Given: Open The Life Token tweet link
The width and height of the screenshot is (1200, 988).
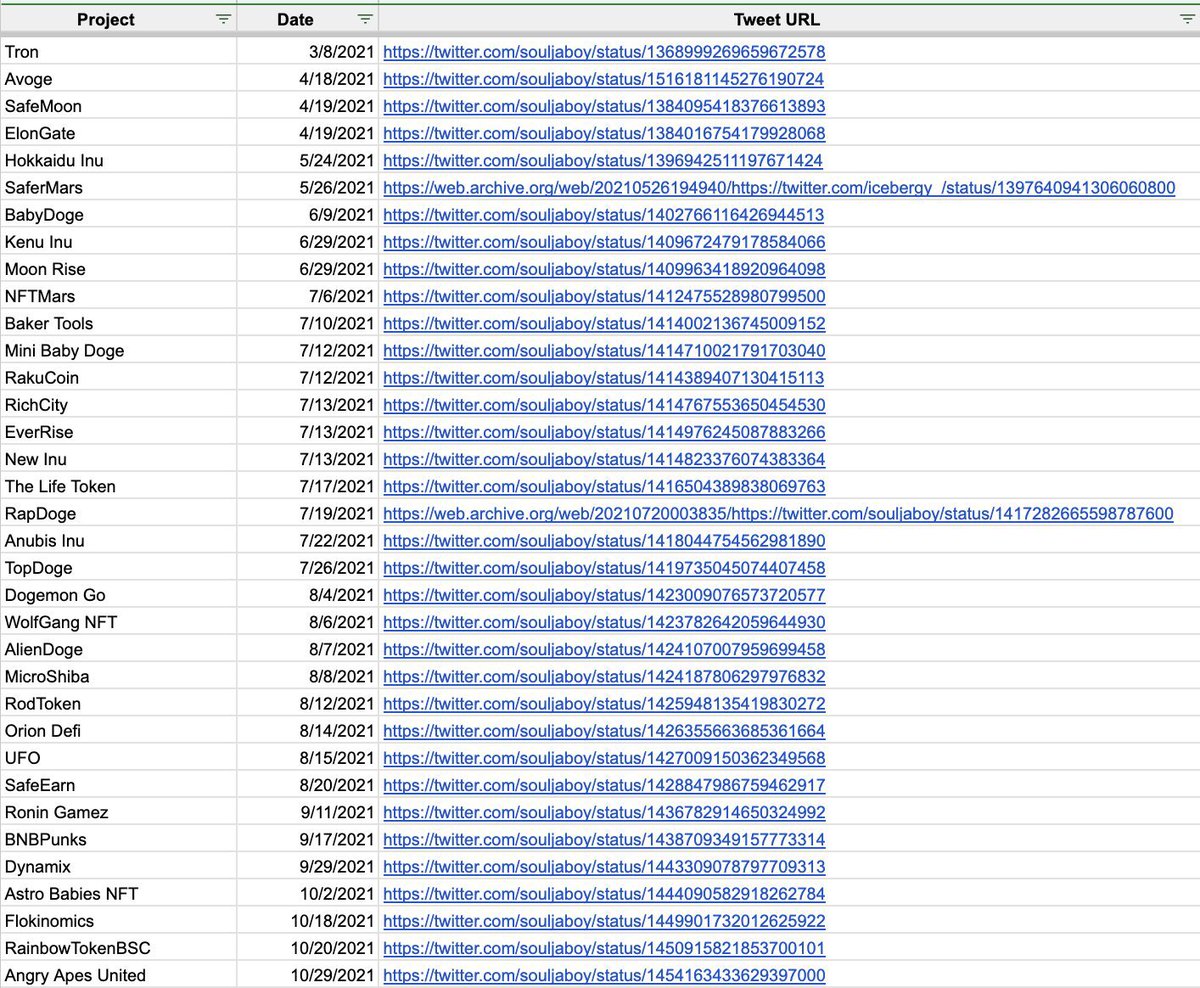Looking at the screenshot, I should click(604, 486).
